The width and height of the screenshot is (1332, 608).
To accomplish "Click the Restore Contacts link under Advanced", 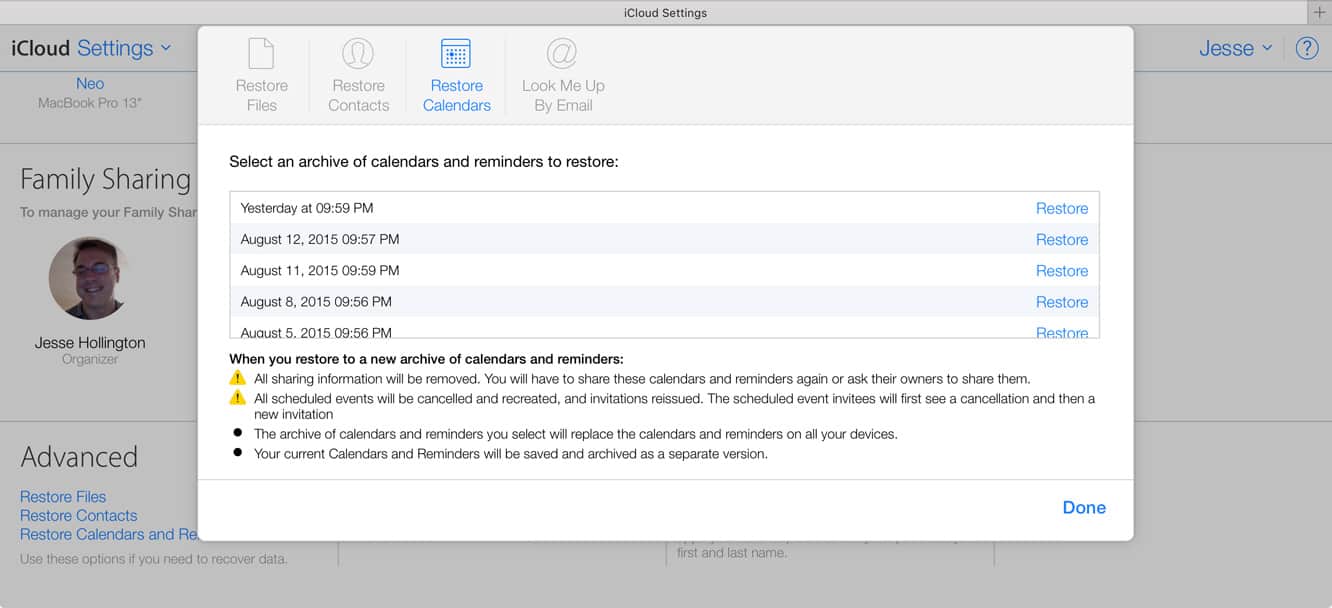I will [x=79, y=515].
